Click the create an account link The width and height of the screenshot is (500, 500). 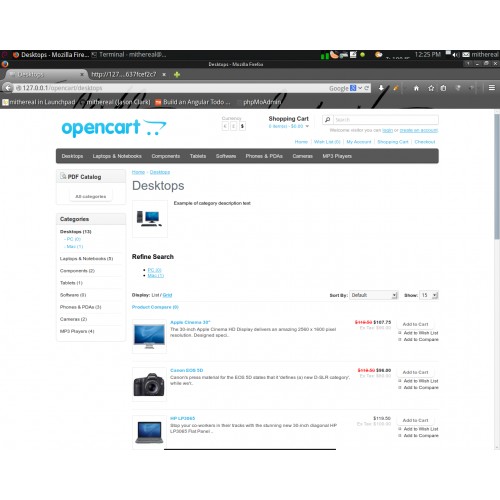(419, 130)
